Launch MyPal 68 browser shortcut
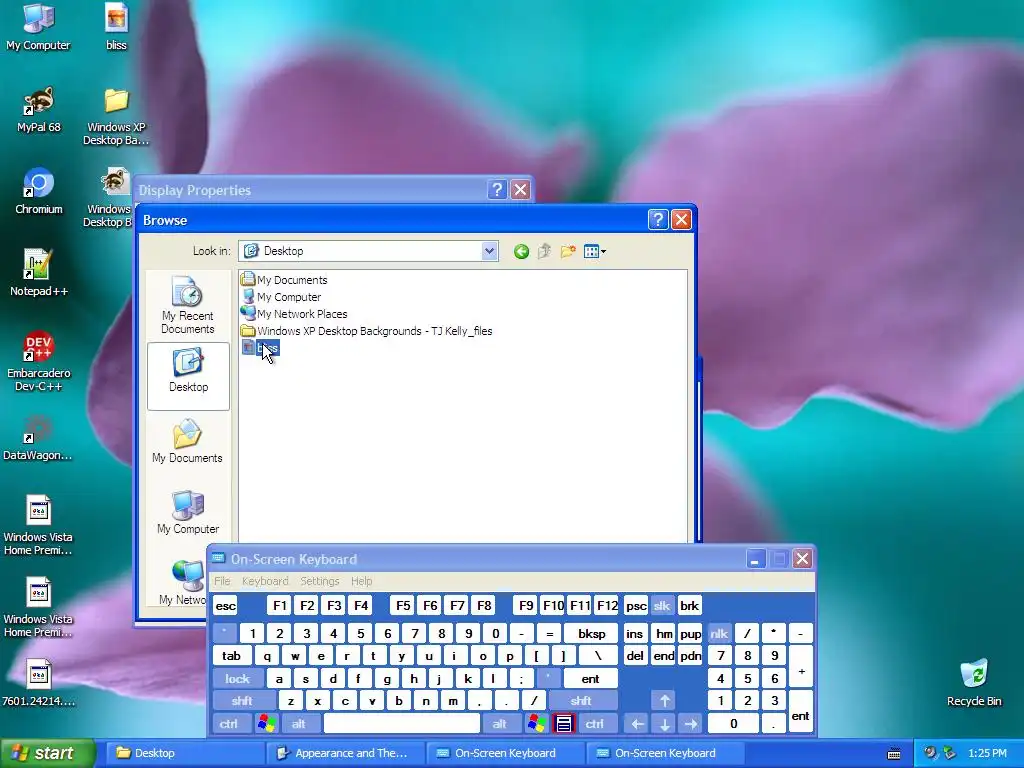This screenshot has width=1024, height=768. coord(39,110)
